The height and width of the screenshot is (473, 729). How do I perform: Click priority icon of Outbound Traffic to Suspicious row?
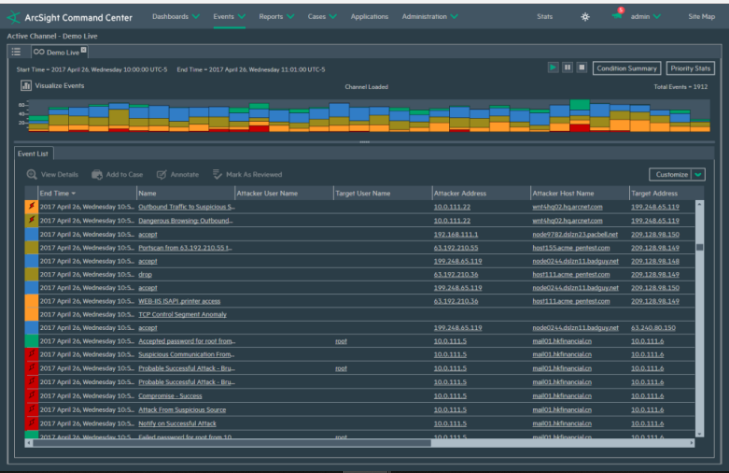click(32, 207)
